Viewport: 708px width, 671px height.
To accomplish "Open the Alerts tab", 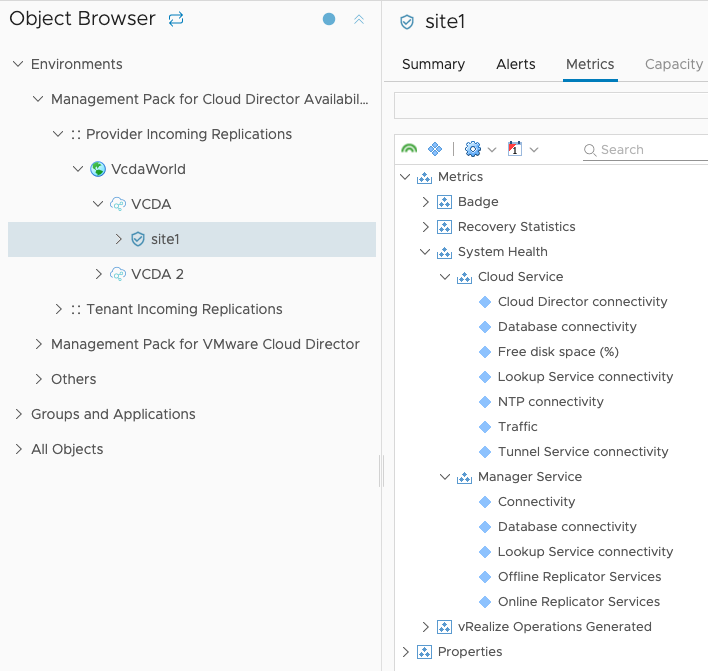I will [x=515, y=64].
